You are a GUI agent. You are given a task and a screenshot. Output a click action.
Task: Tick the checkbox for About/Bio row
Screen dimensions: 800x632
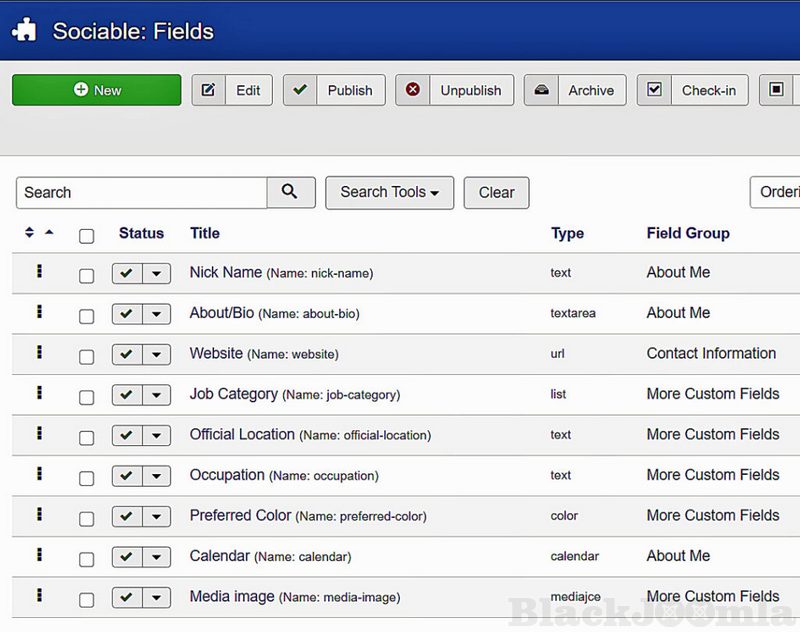click(86, 315)
